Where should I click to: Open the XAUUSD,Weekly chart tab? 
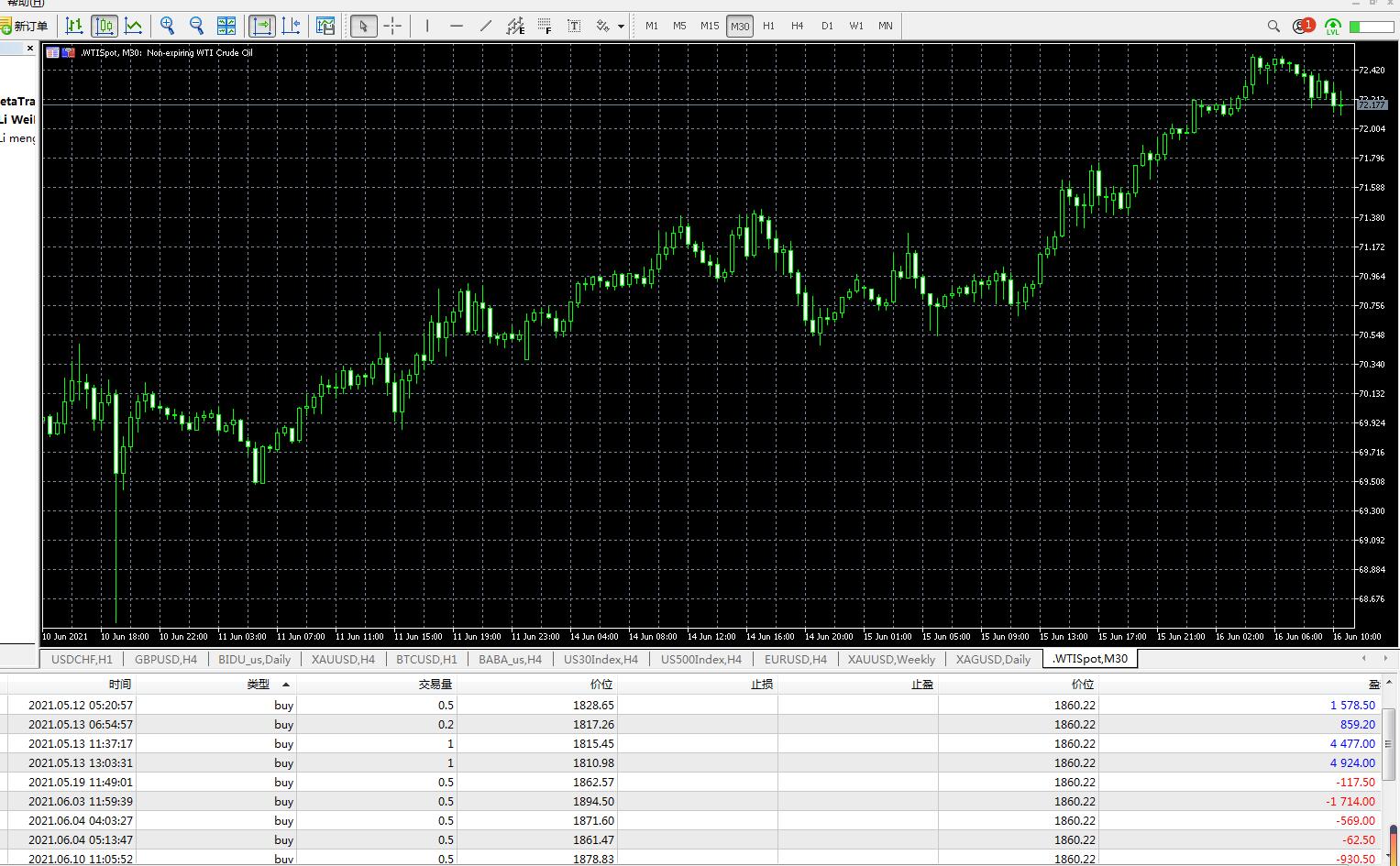click(891, 659)
